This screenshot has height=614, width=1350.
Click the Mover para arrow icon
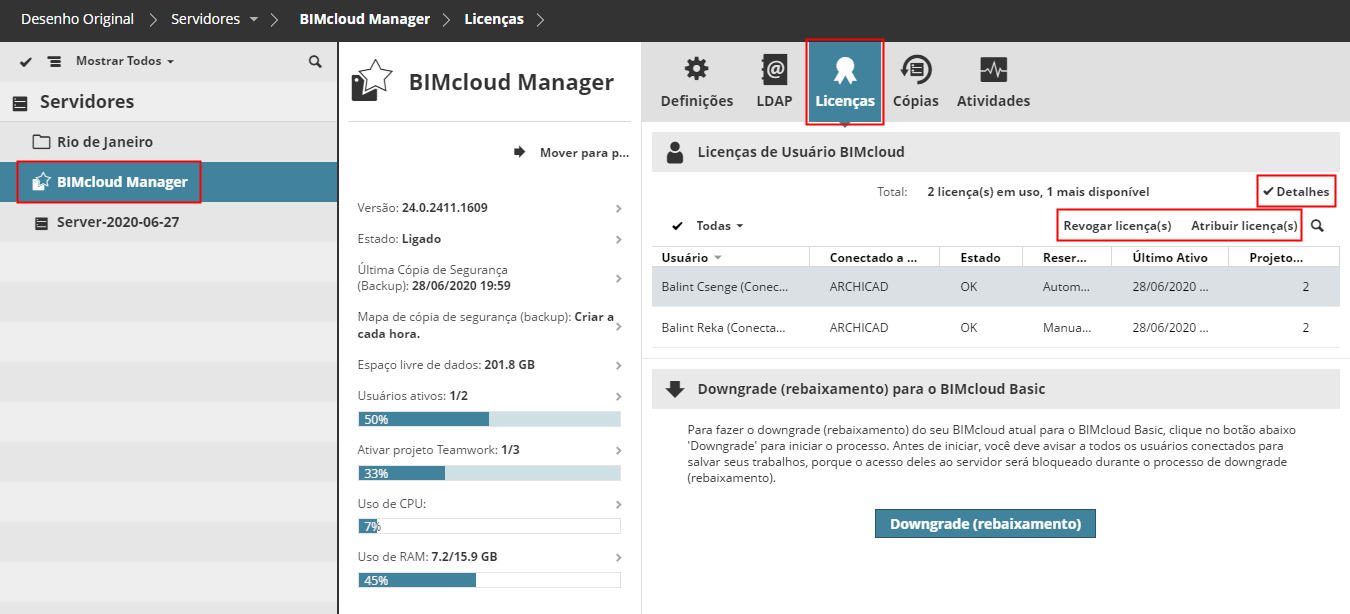pyautogui.click(x=520, y=153)
